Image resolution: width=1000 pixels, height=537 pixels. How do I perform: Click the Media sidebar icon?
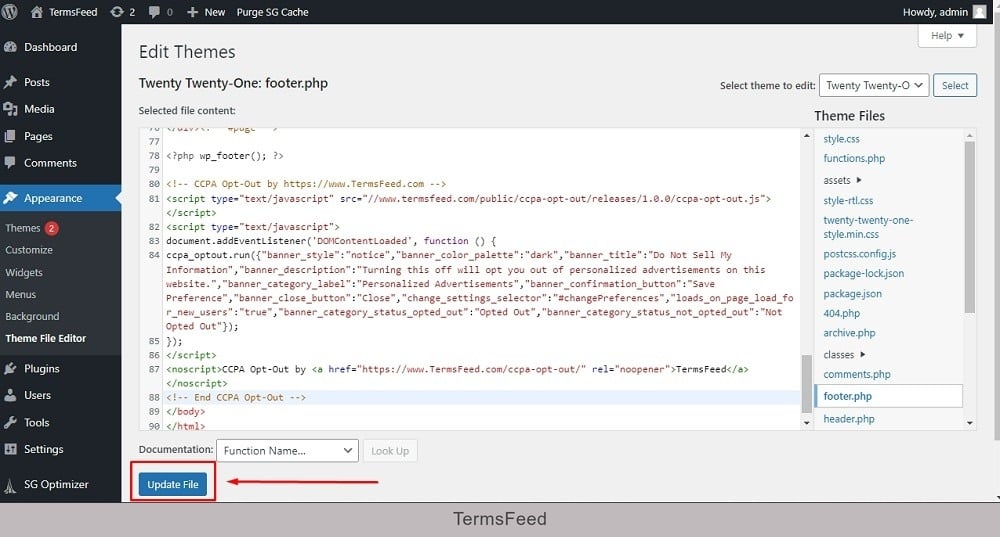pos(10,109)
